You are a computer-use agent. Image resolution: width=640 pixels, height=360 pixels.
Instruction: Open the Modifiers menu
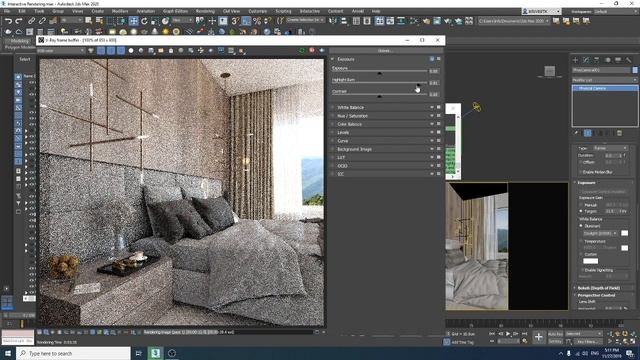(120, 11)
